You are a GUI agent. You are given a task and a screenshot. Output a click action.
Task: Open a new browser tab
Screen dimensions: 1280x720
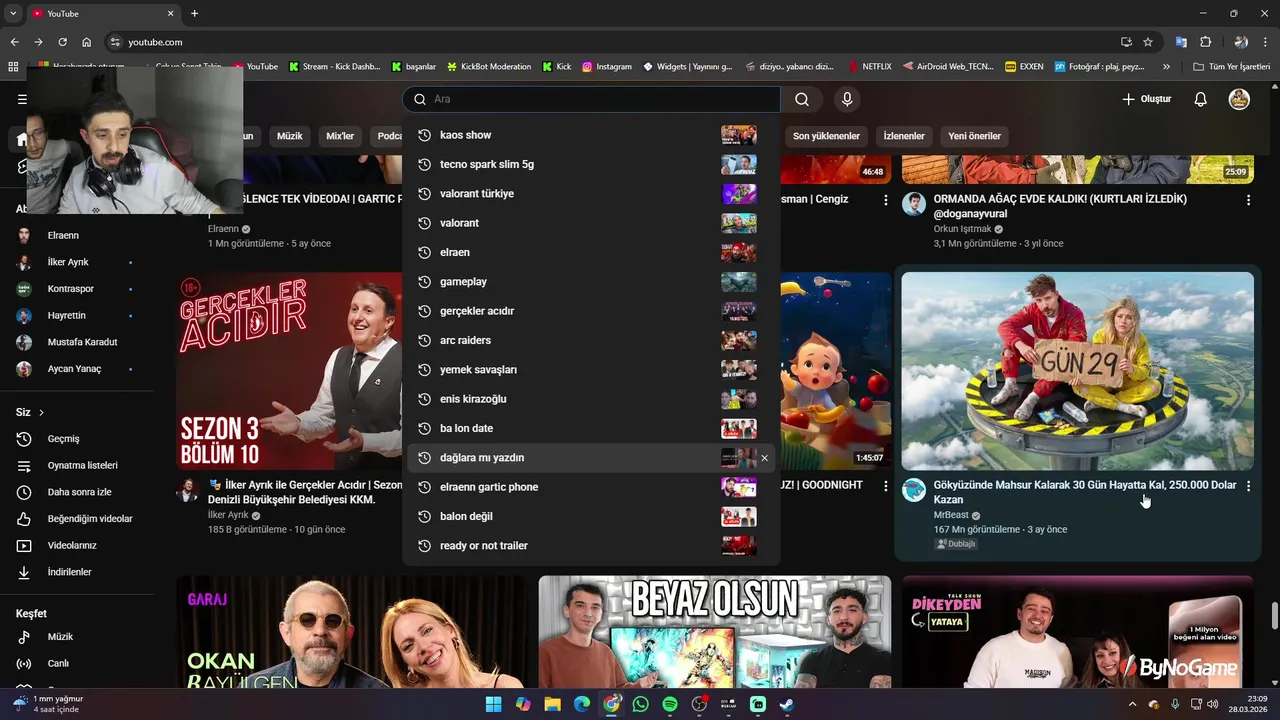coord(194,13)
